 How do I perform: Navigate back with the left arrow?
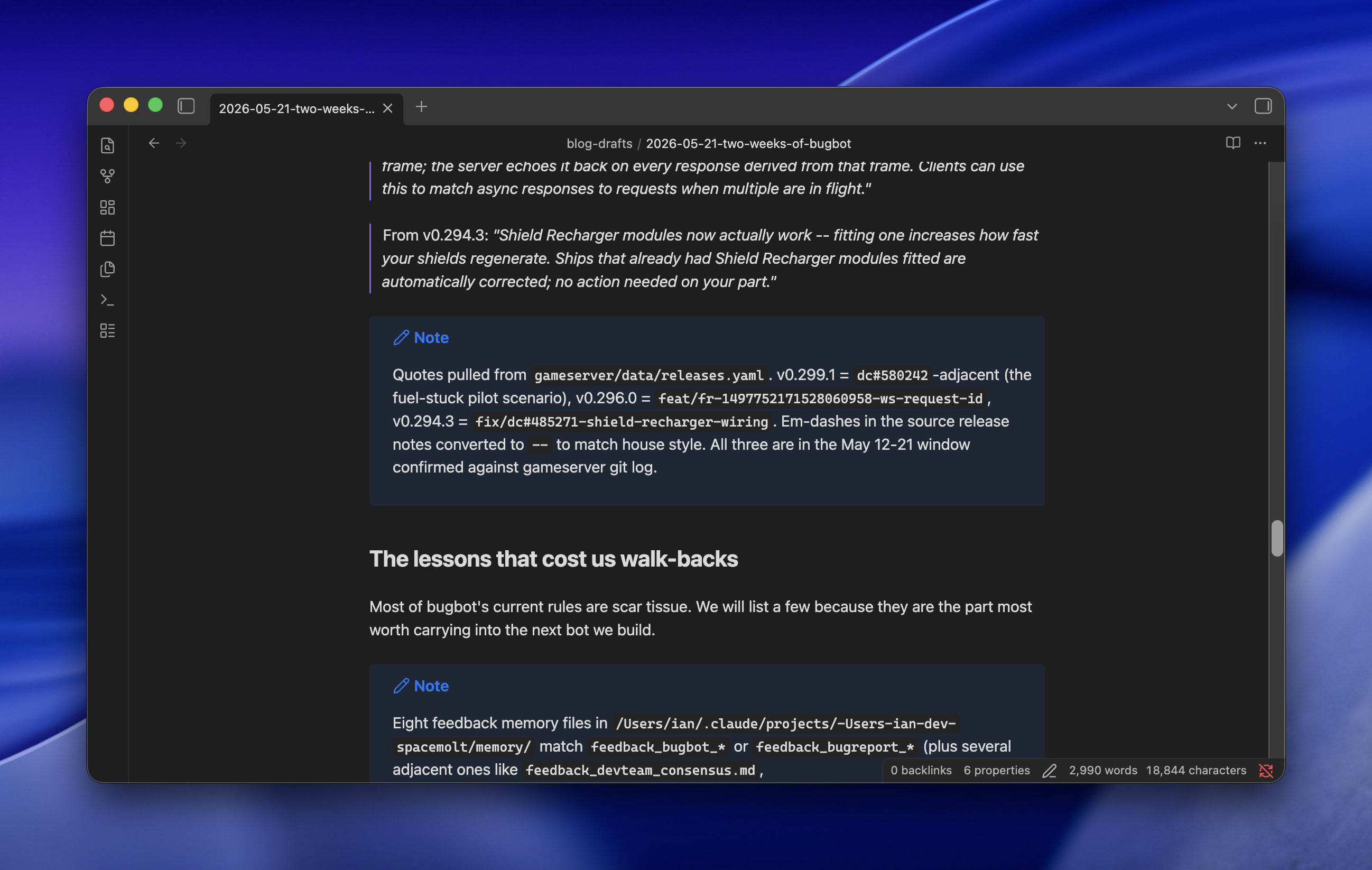(154, 143)
